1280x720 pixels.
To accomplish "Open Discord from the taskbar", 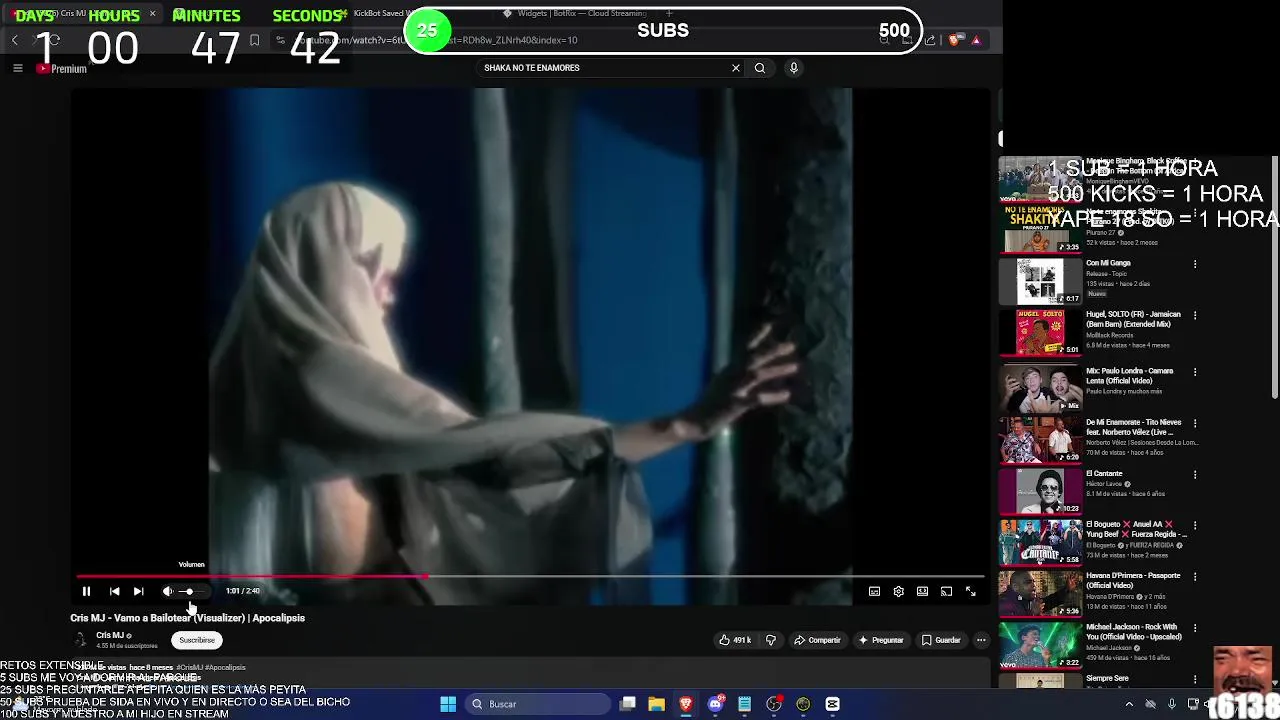I will pos(715,704).
